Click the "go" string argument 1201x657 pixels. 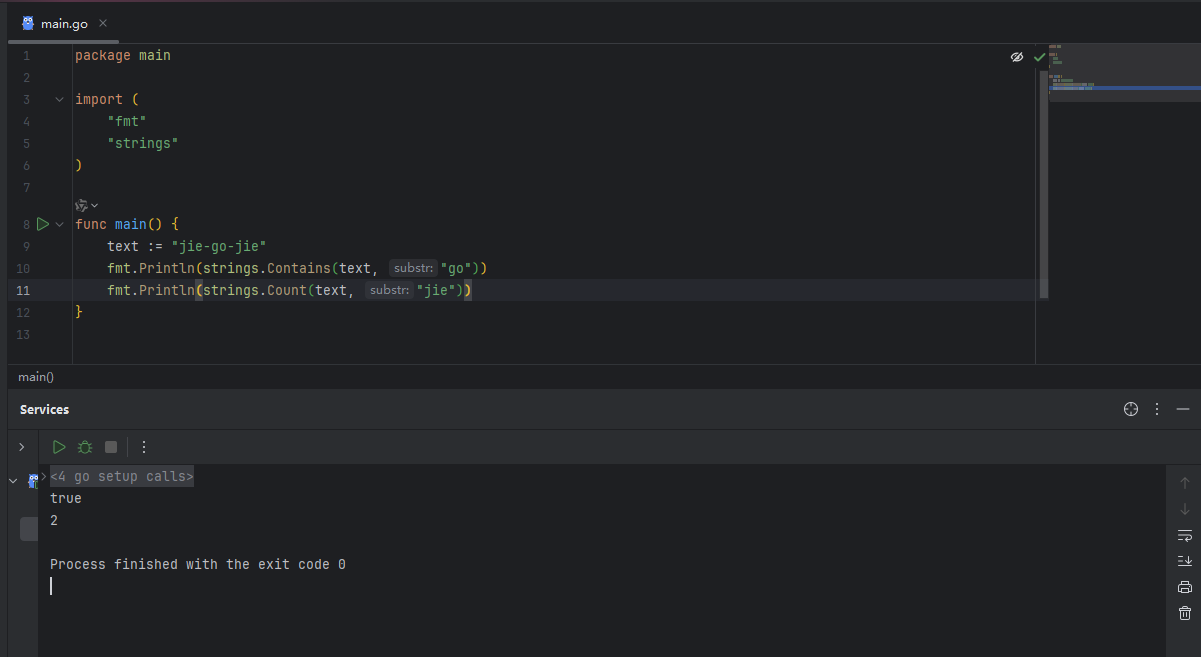tap(457, 268)
